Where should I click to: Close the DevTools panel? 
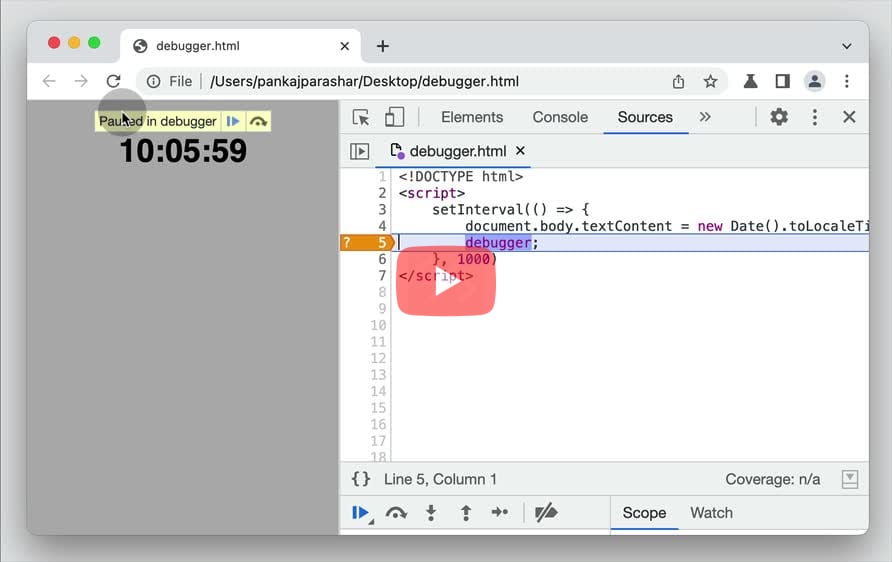(849, 117)
